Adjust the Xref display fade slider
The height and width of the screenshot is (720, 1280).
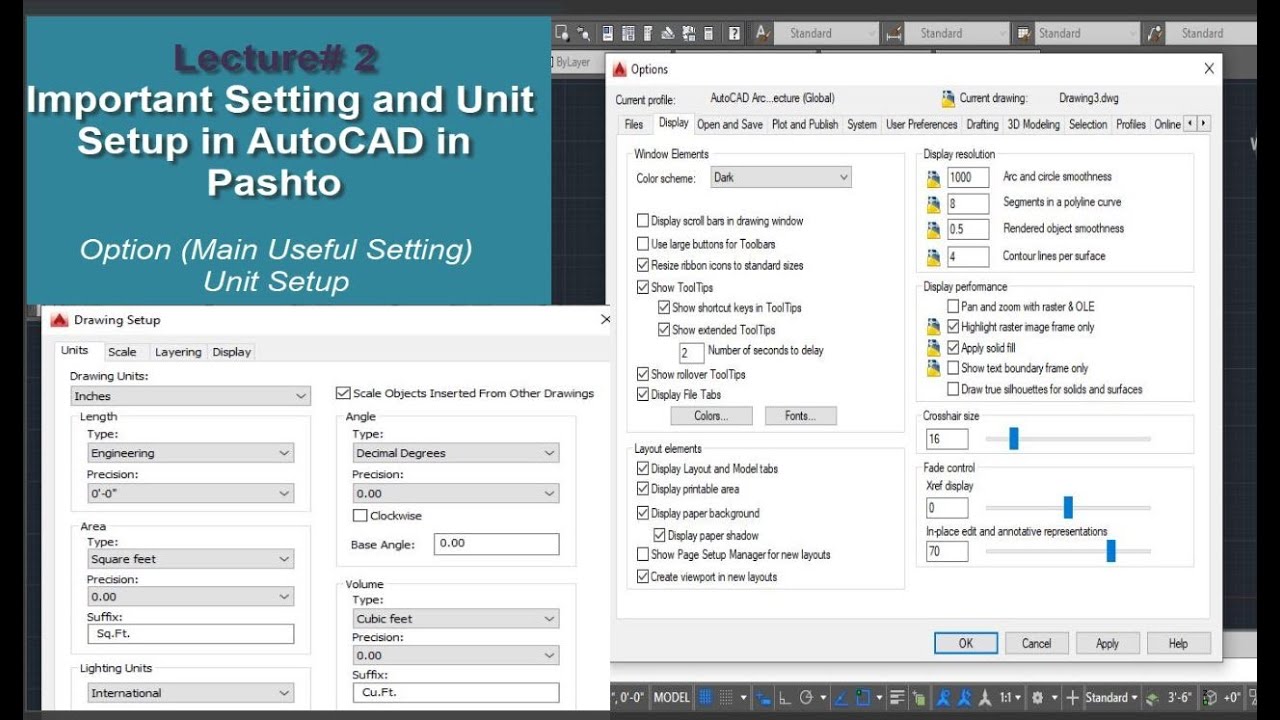coord(1067,507)
